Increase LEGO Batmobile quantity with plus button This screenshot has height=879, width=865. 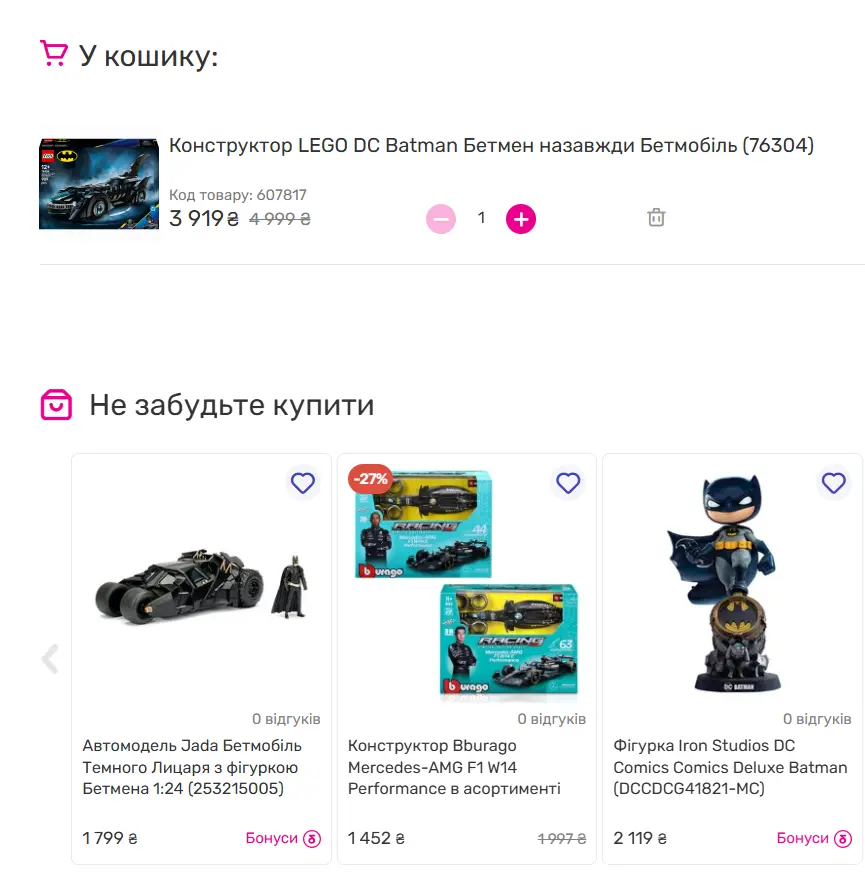point(521,219)
